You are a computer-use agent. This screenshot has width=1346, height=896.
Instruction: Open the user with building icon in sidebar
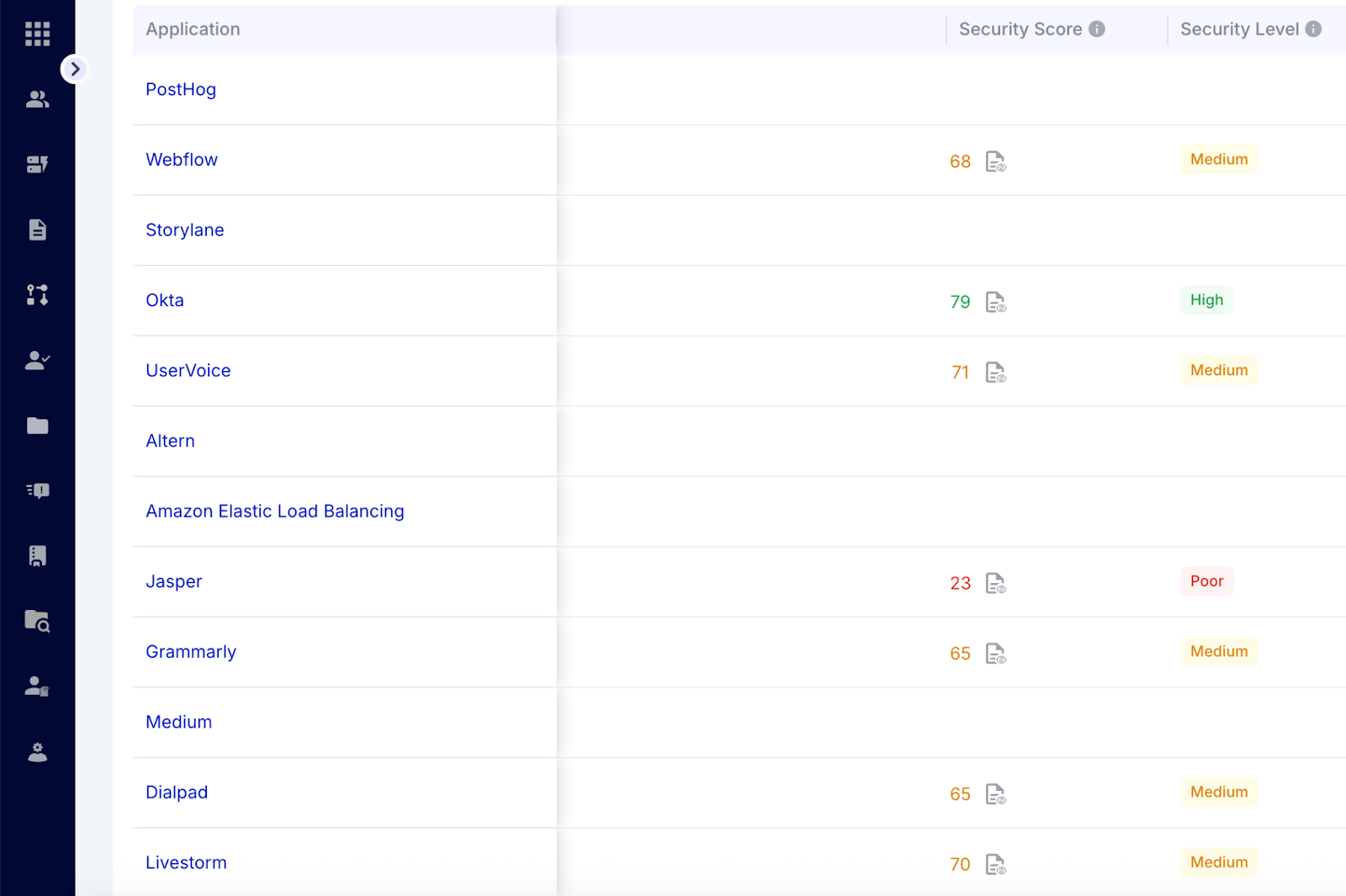(37, 687)
